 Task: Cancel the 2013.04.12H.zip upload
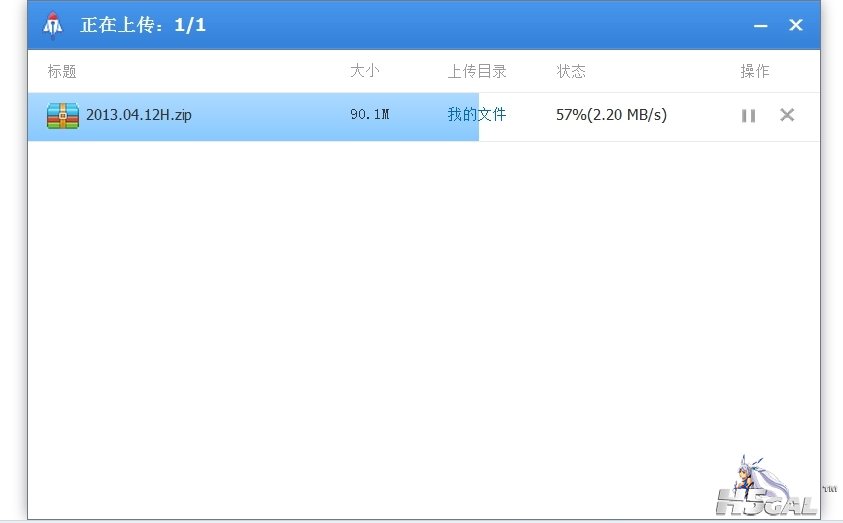tap(787, 115)
